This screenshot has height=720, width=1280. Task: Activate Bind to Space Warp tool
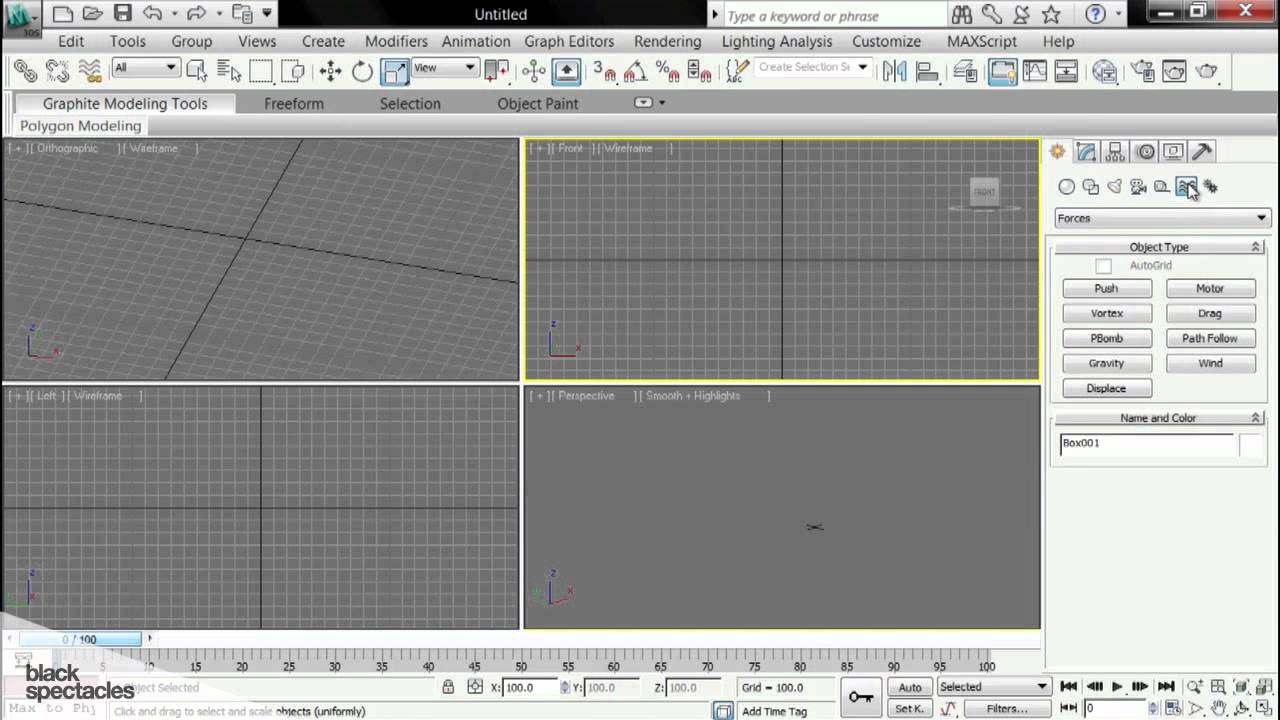[90, 71]
